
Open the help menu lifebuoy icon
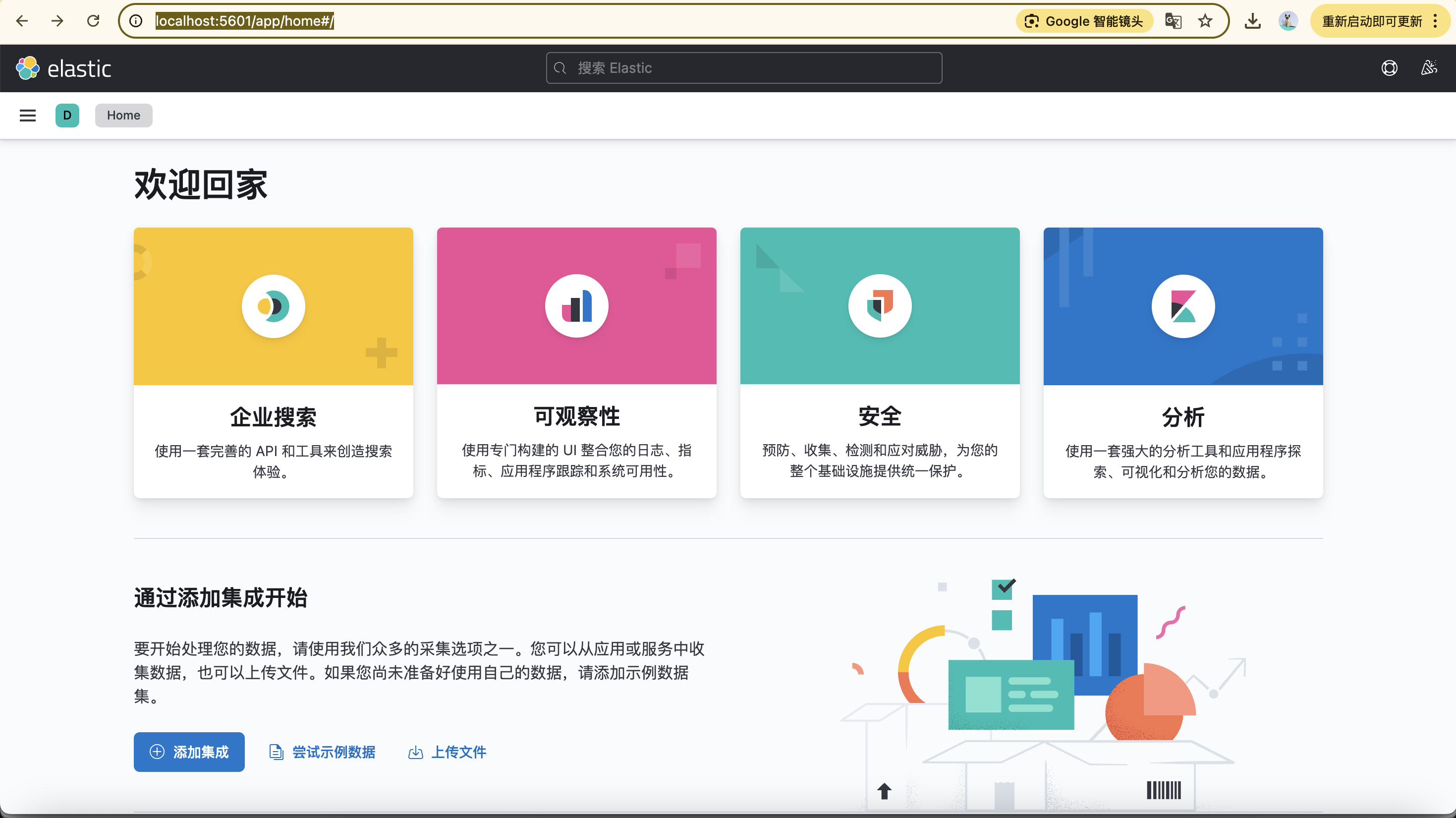pos(1389,68)
